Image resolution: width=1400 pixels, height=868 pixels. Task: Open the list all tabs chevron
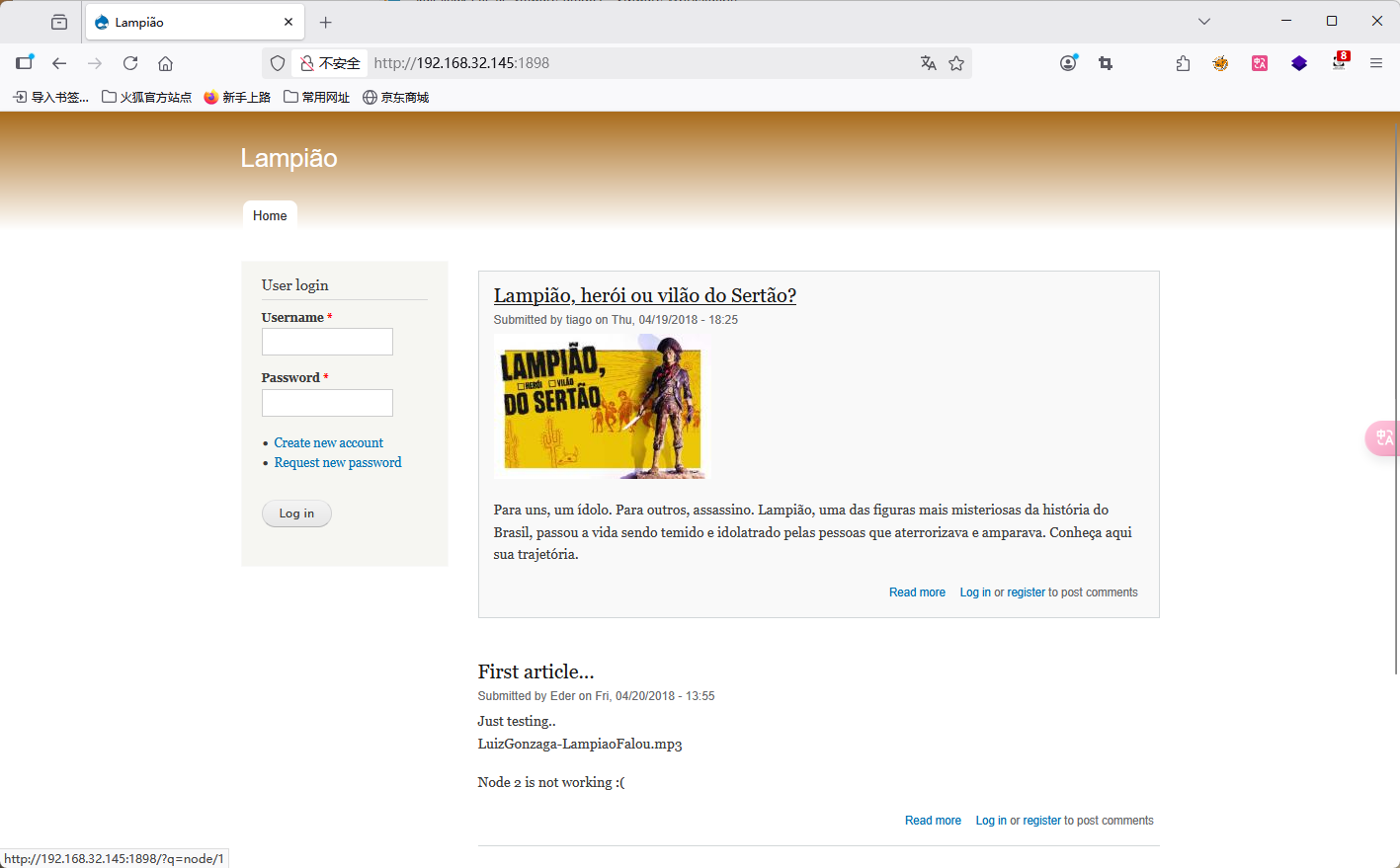(x=1204, y=22)
